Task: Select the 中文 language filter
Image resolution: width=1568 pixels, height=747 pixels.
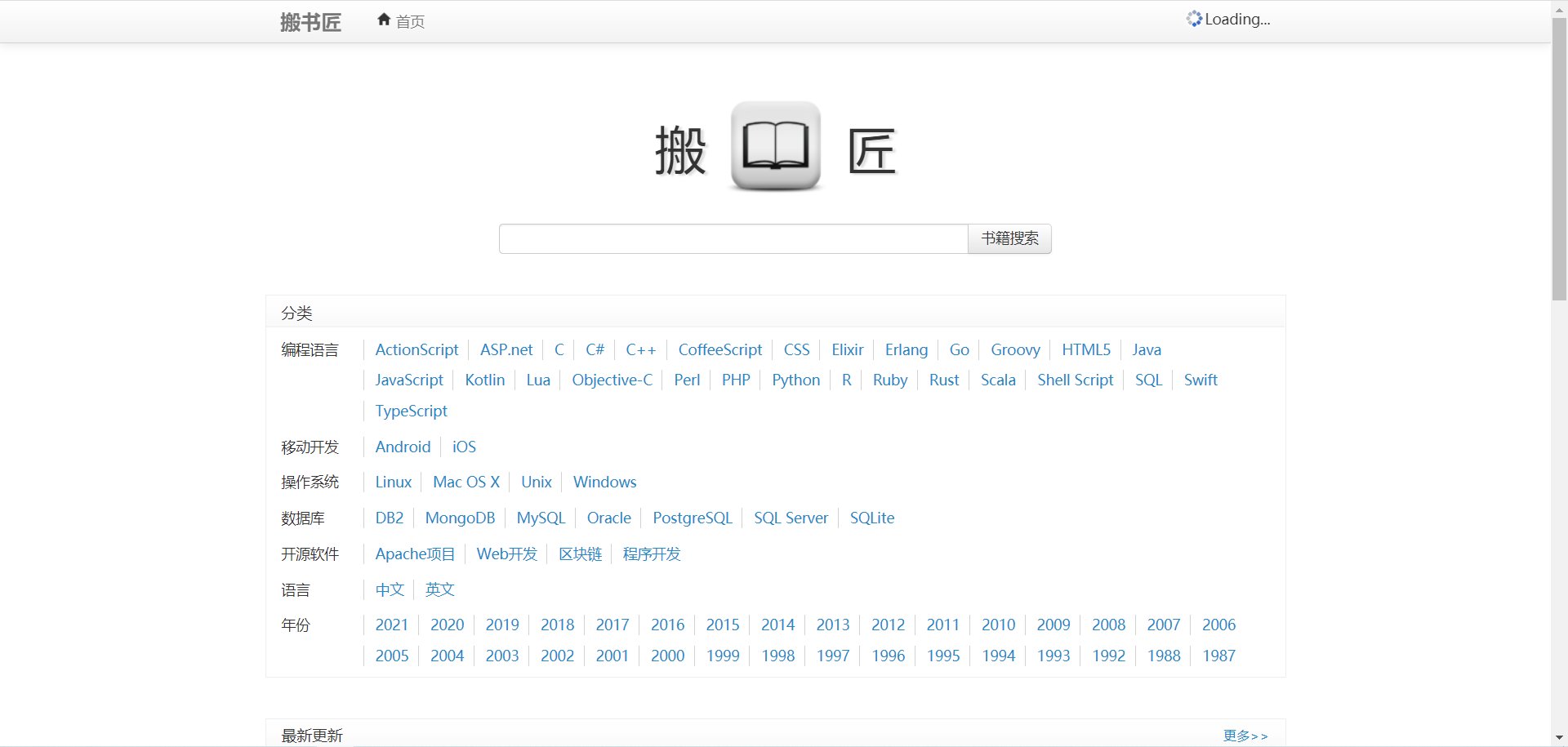Action: click(389, 589)
